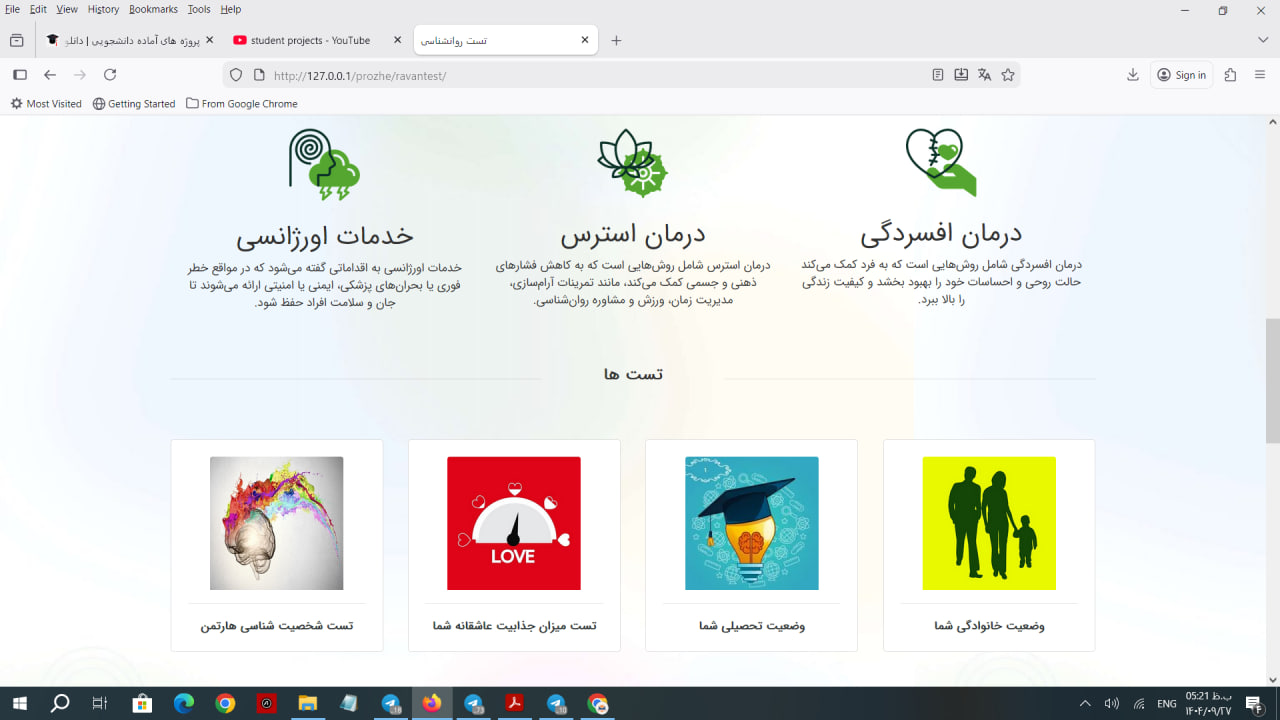Toggle the sidebar panel icon
The image size is (1280, 720).
click(19, 75)
